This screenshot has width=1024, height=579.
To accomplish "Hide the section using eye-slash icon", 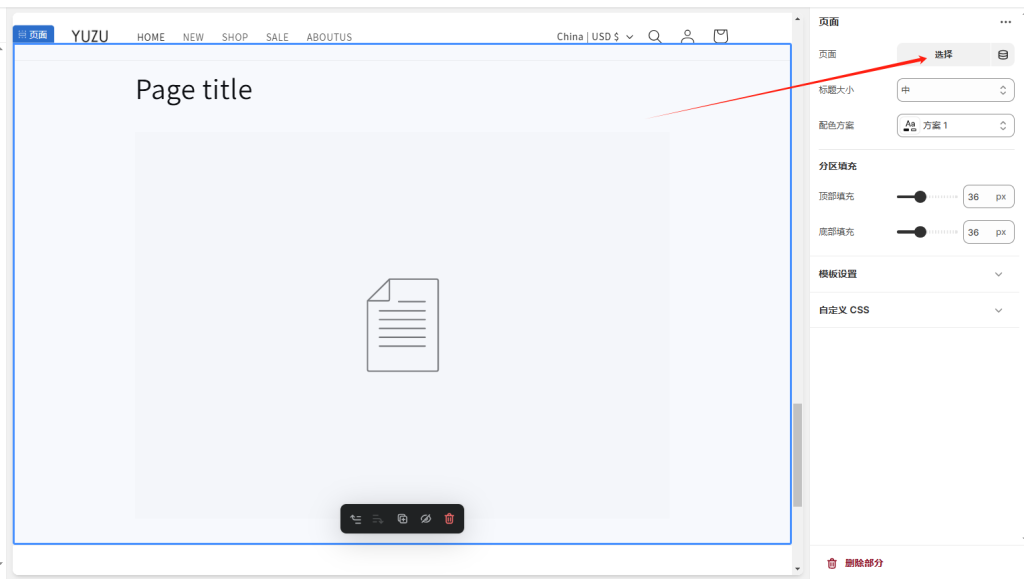I will tap(425, 519).
